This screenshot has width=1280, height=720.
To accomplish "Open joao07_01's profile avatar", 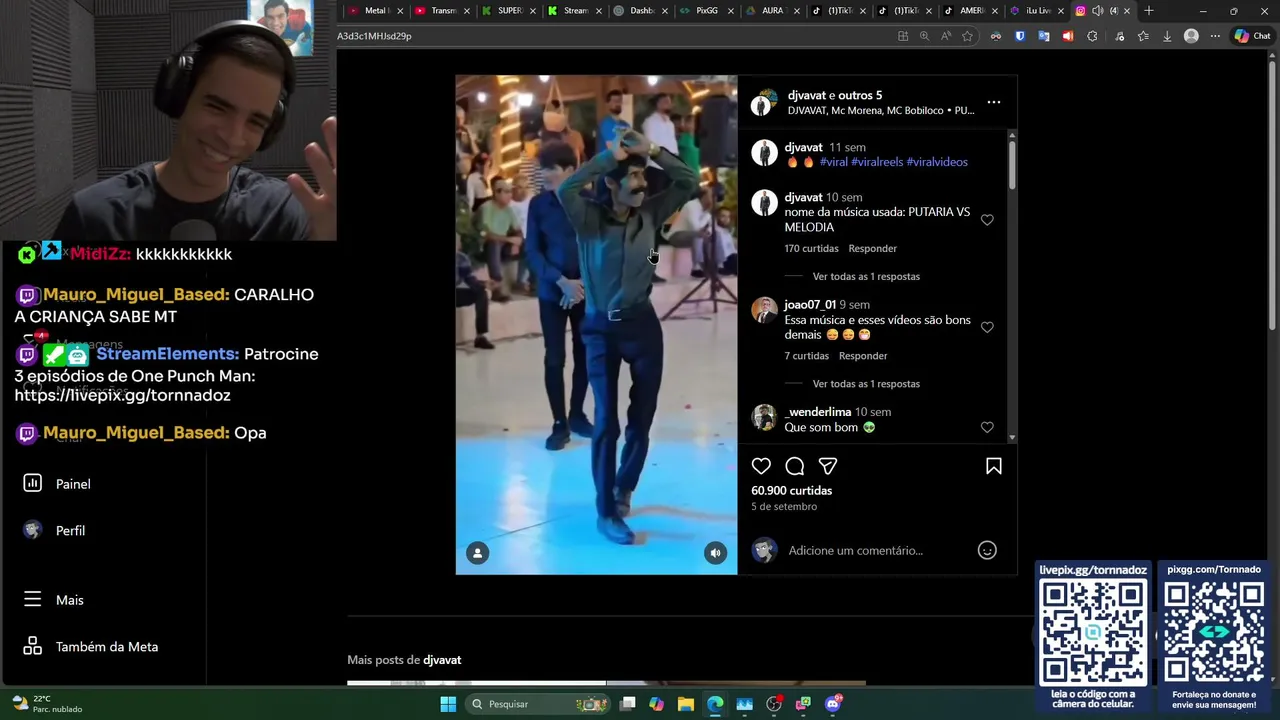I will point(764,310).
